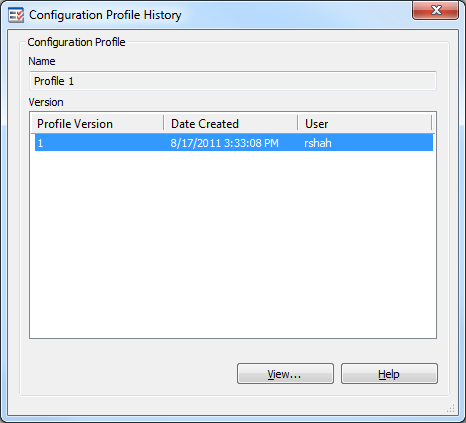
Task: Open the selected version with View...
Action: click(285, 374)
